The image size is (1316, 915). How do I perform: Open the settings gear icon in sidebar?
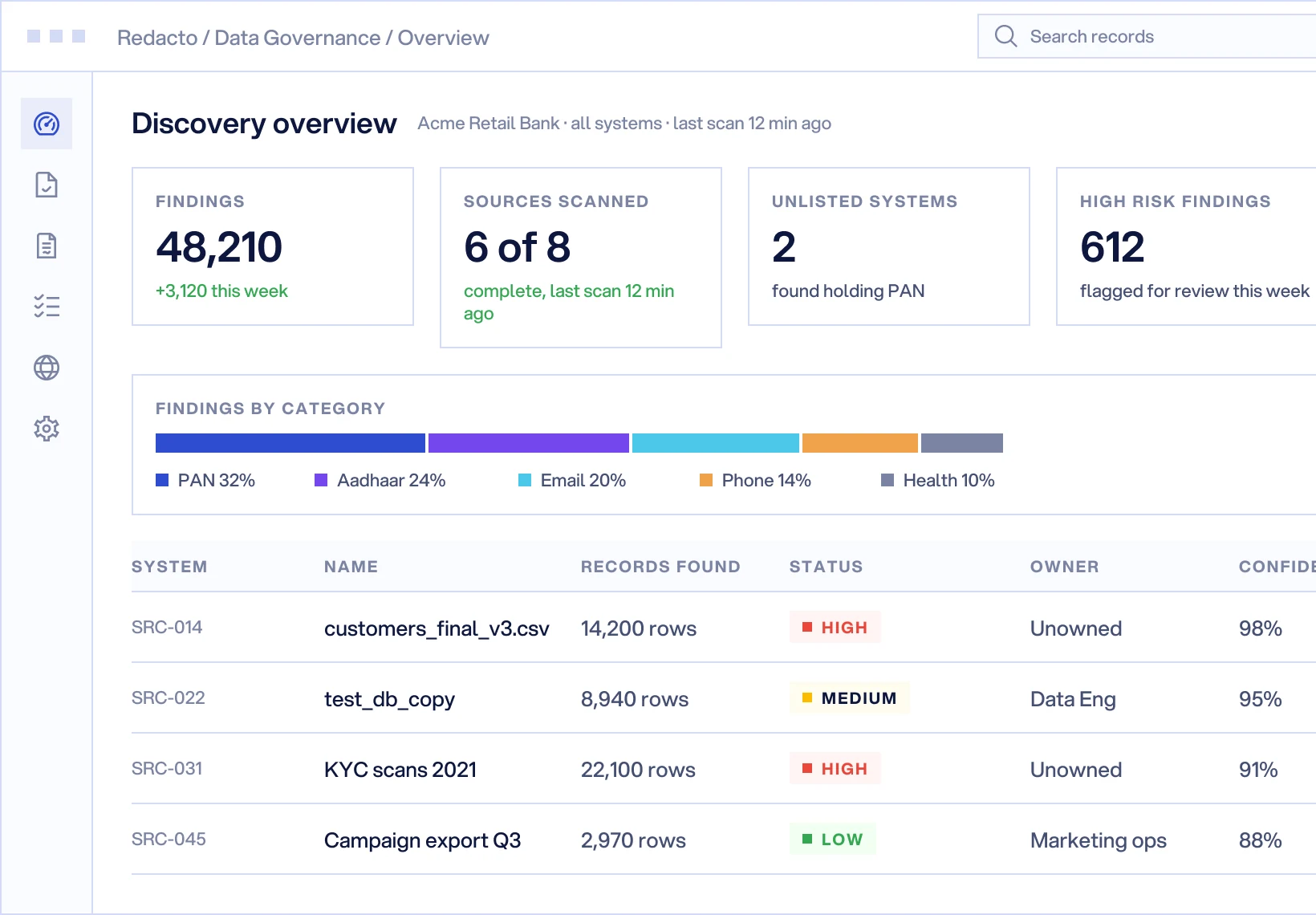47,429
